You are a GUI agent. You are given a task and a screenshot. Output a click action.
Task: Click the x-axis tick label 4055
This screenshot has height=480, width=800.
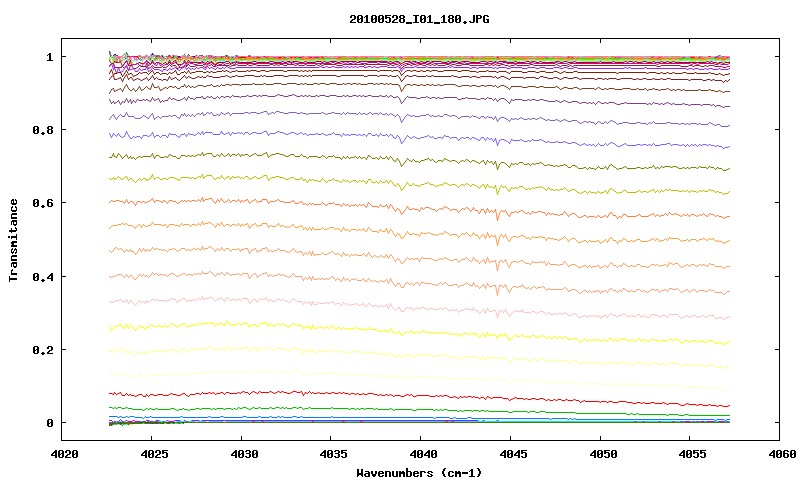click(692, 454)
